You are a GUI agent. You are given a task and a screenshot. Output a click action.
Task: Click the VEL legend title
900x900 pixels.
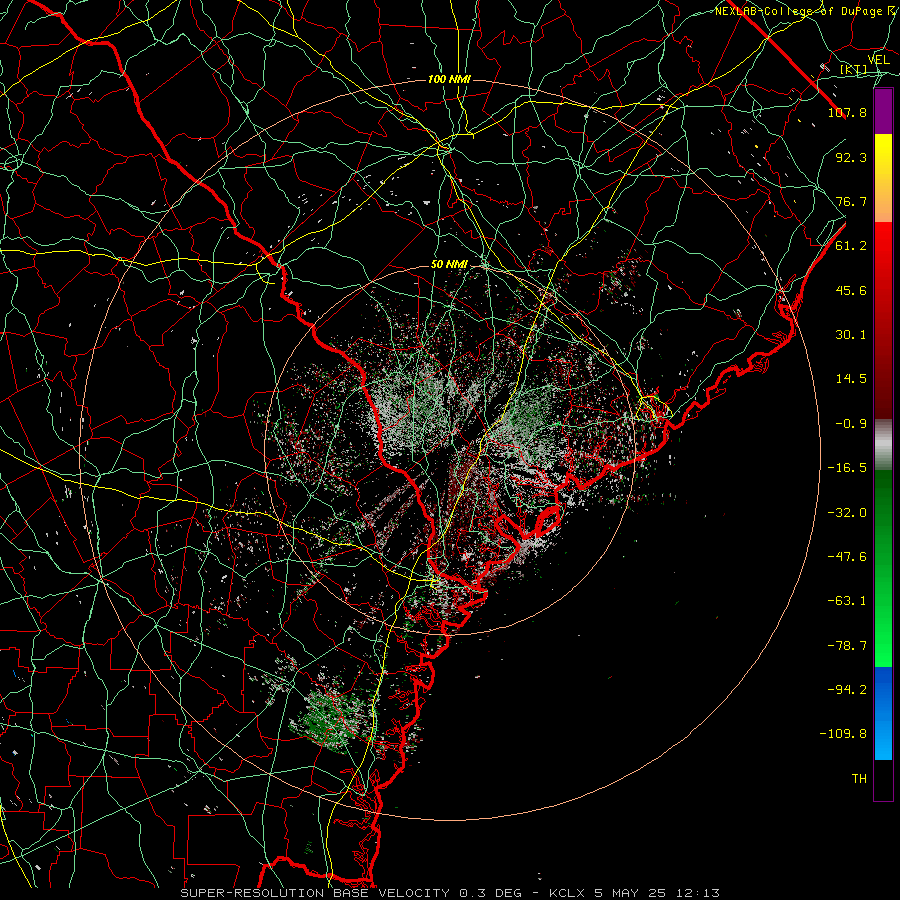click(x=878, y=59)
